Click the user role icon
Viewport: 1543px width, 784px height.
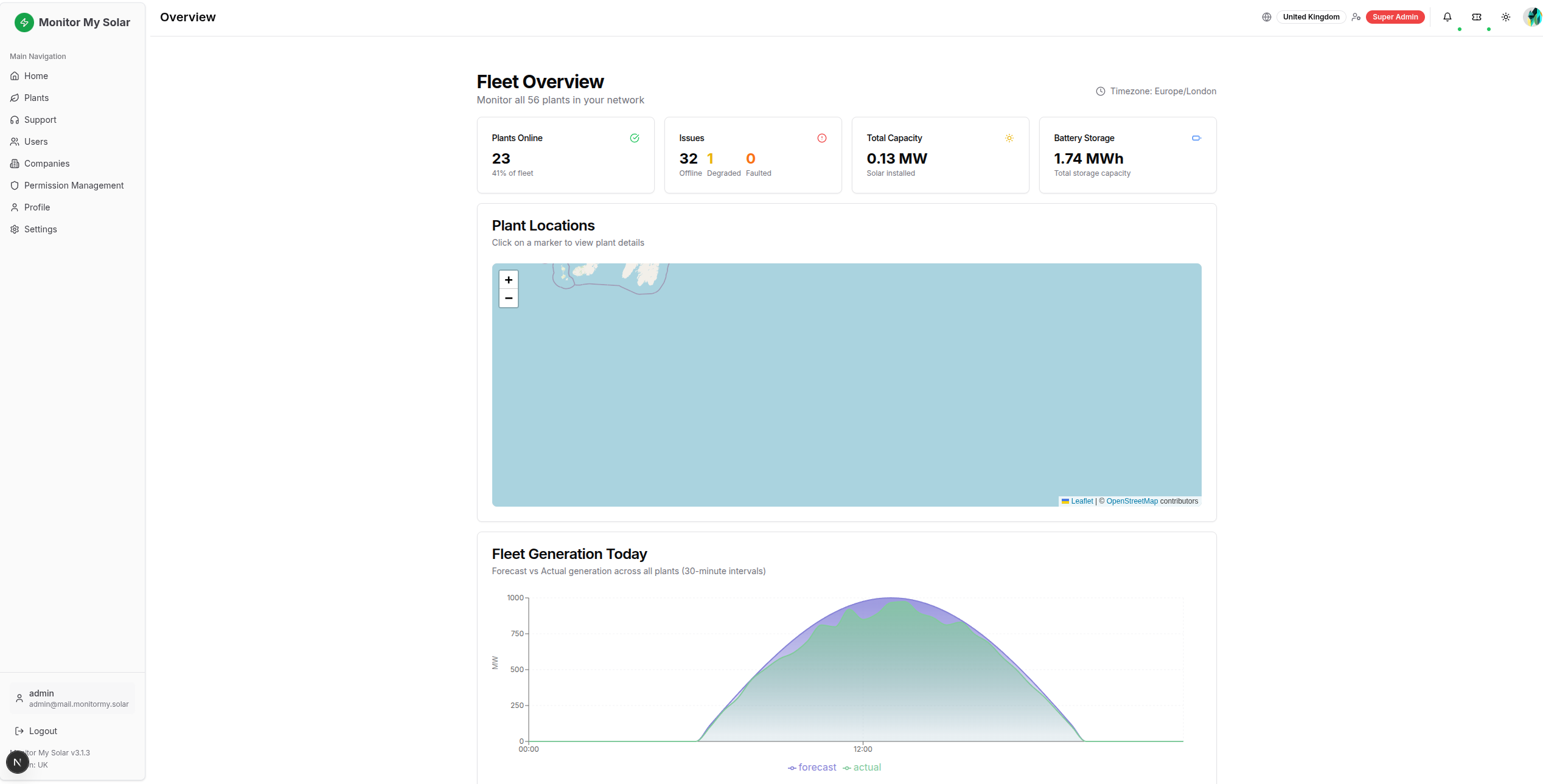point(1356,17)
